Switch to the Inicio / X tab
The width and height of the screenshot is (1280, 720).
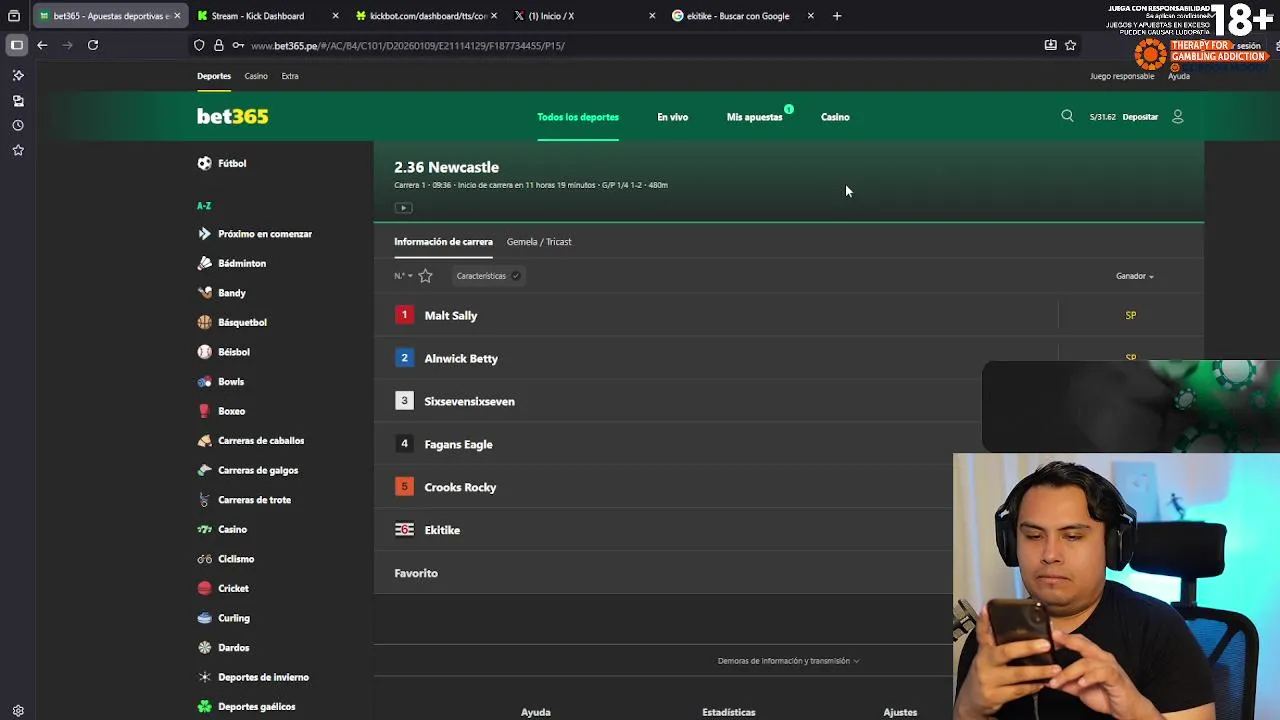[584, 16]
